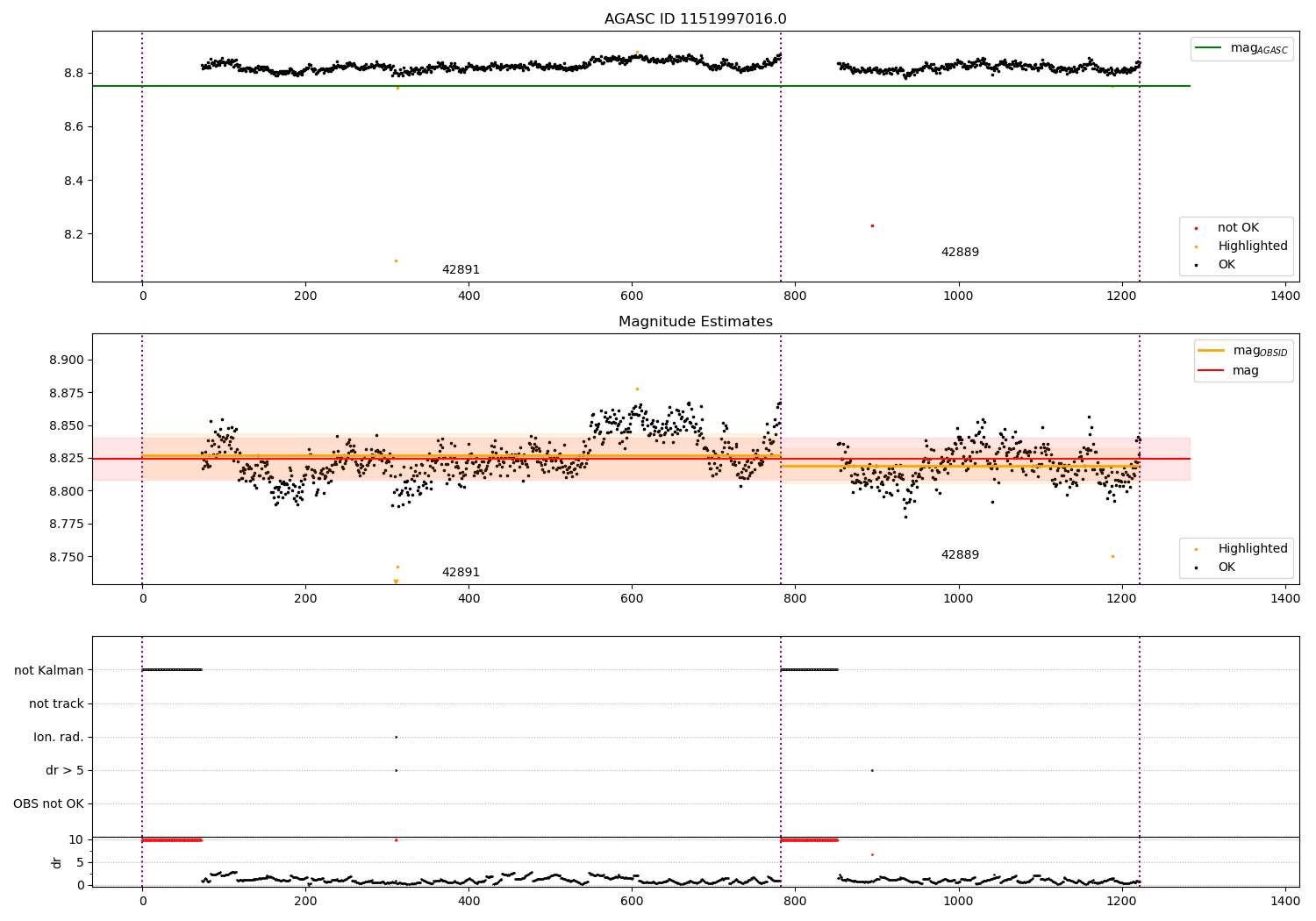The image size is (1316, 921).
Task: Click the orange point above 8.875 in Magnitude Estimates
Action: (637, 389)
